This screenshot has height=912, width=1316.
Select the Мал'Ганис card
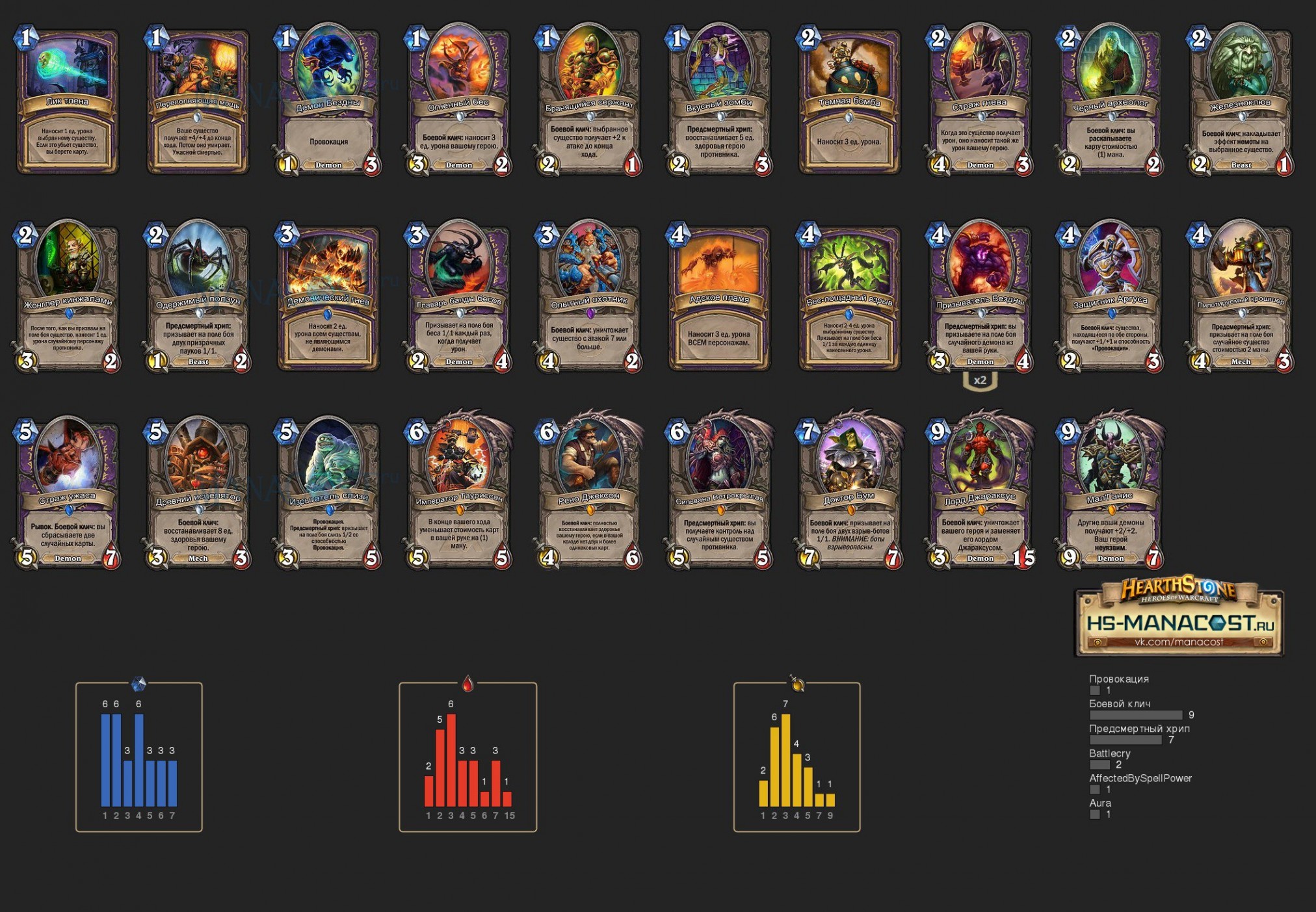[1111, 490]
